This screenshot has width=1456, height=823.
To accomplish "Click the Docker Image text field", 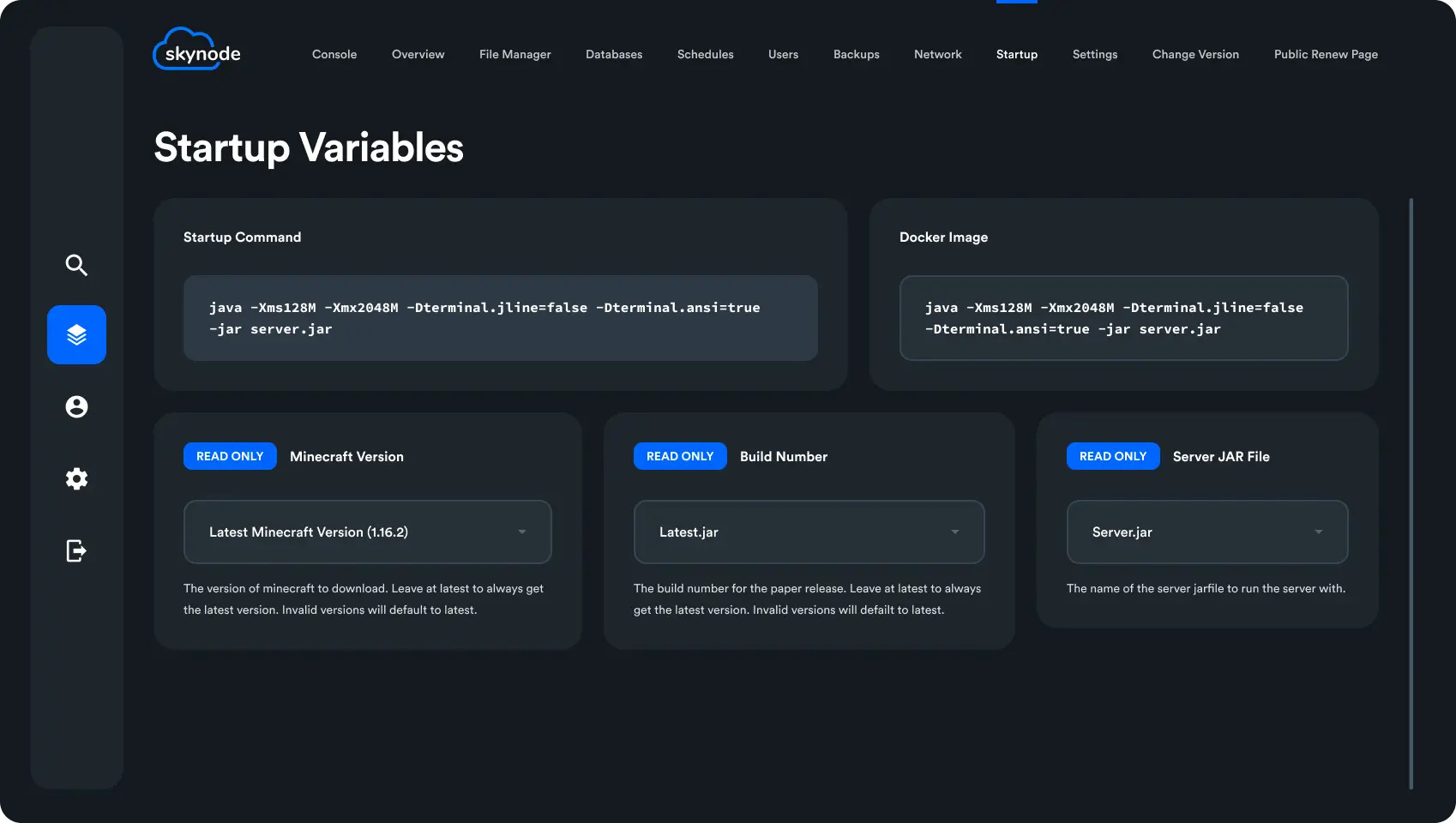I will (x=1123, y=318).
